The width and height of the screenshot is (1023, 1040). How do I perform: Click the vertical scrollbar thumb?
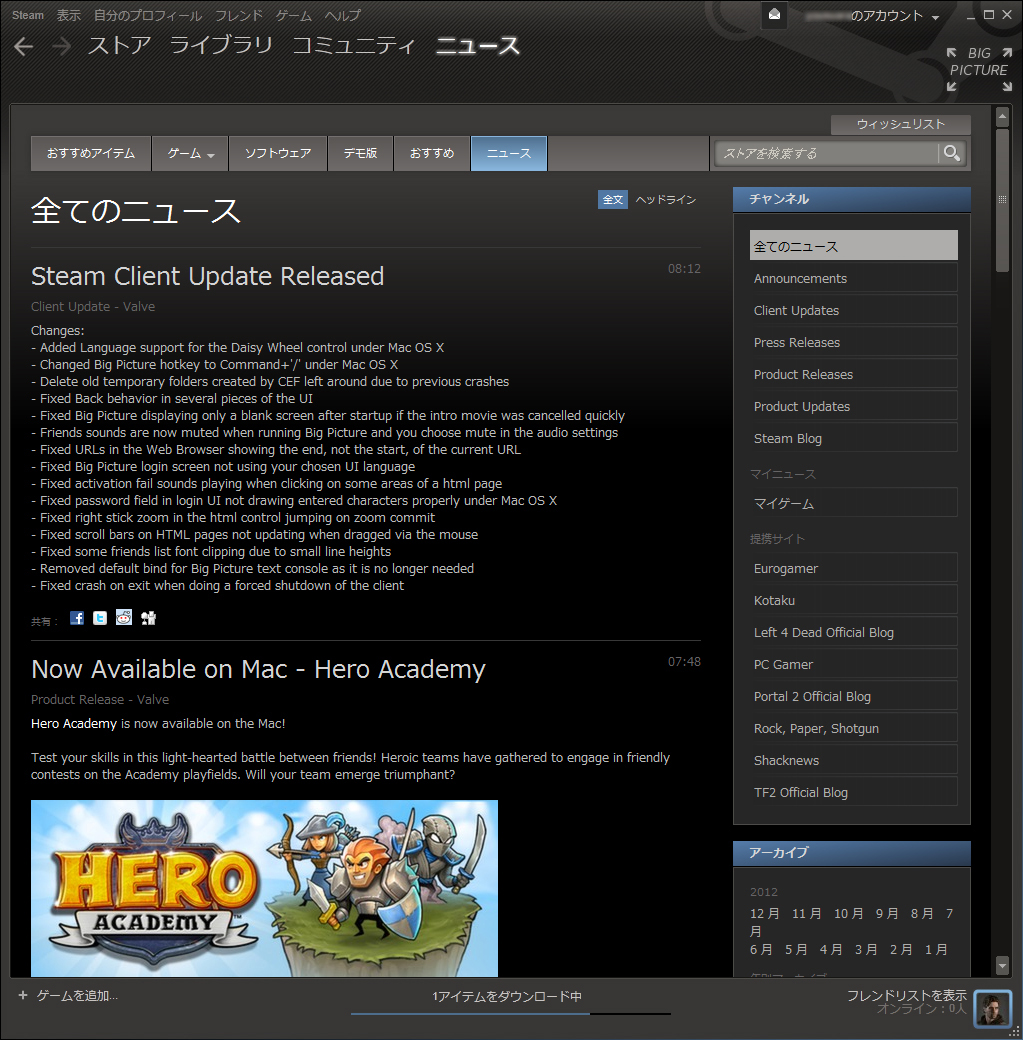(x=1002, y=200)
